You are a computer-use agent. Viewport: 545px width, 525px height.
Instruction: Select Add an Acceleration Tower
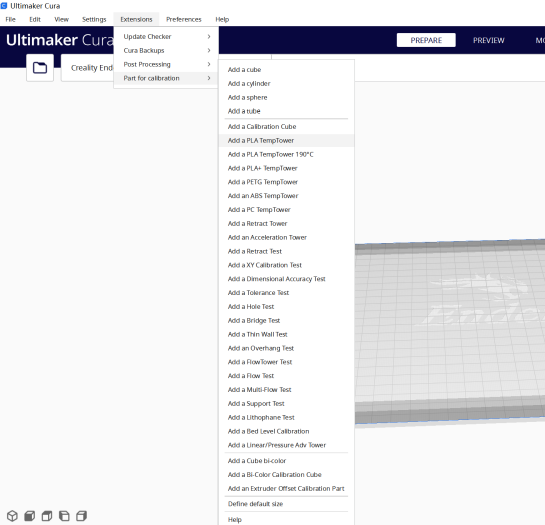286,237
